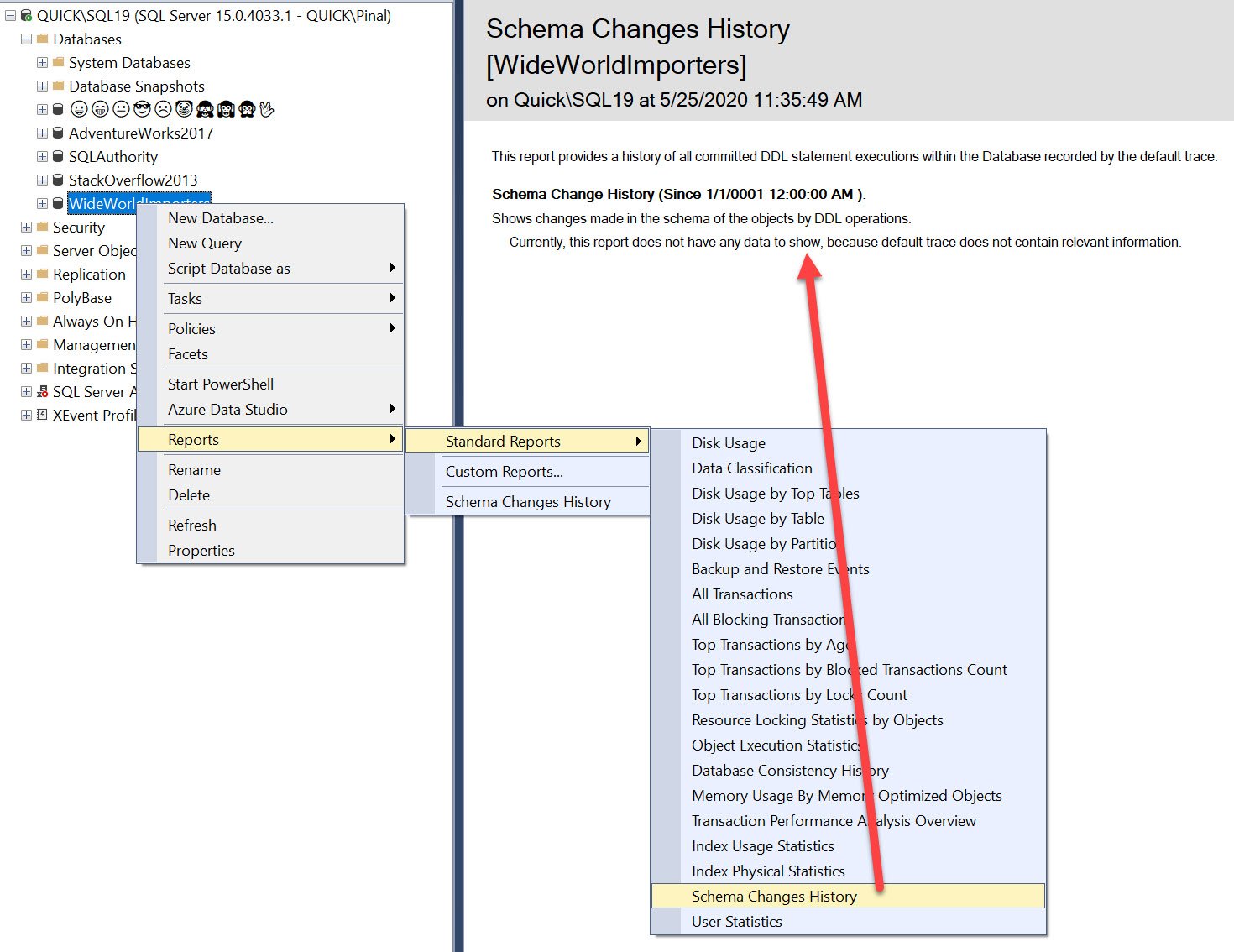Expand the Database Snapshots node
This screenshot has height=952, width=1234.
[42, 86]
